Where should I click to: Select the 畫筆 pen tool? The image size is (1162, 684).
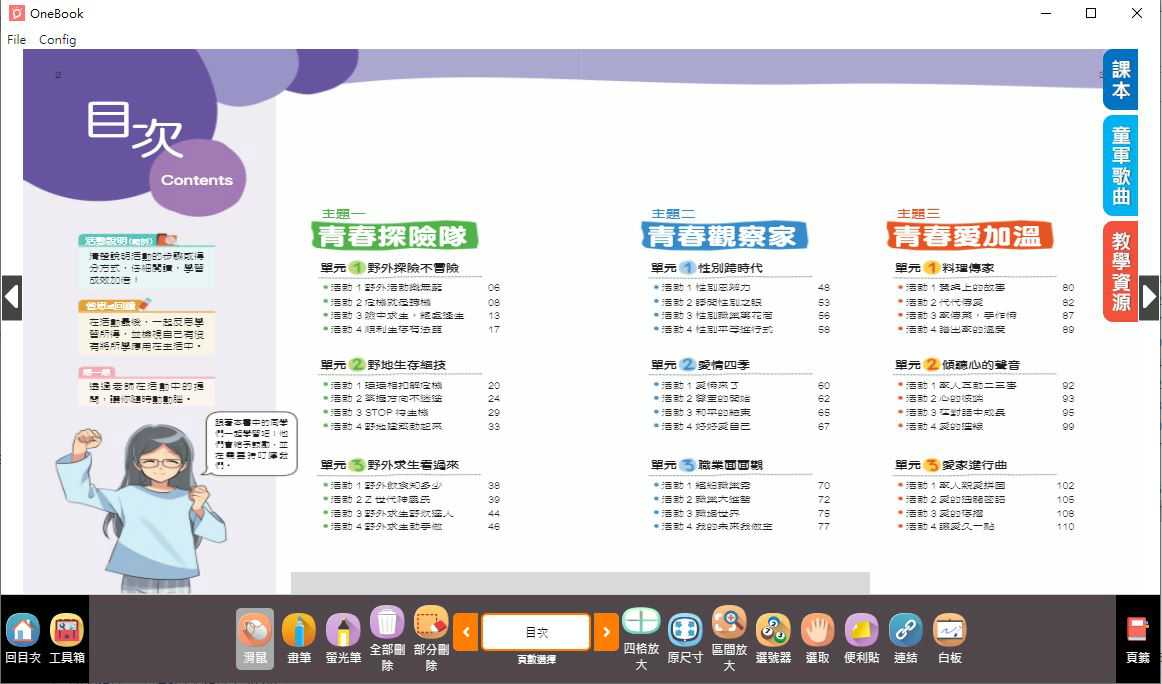pos(299,639)
